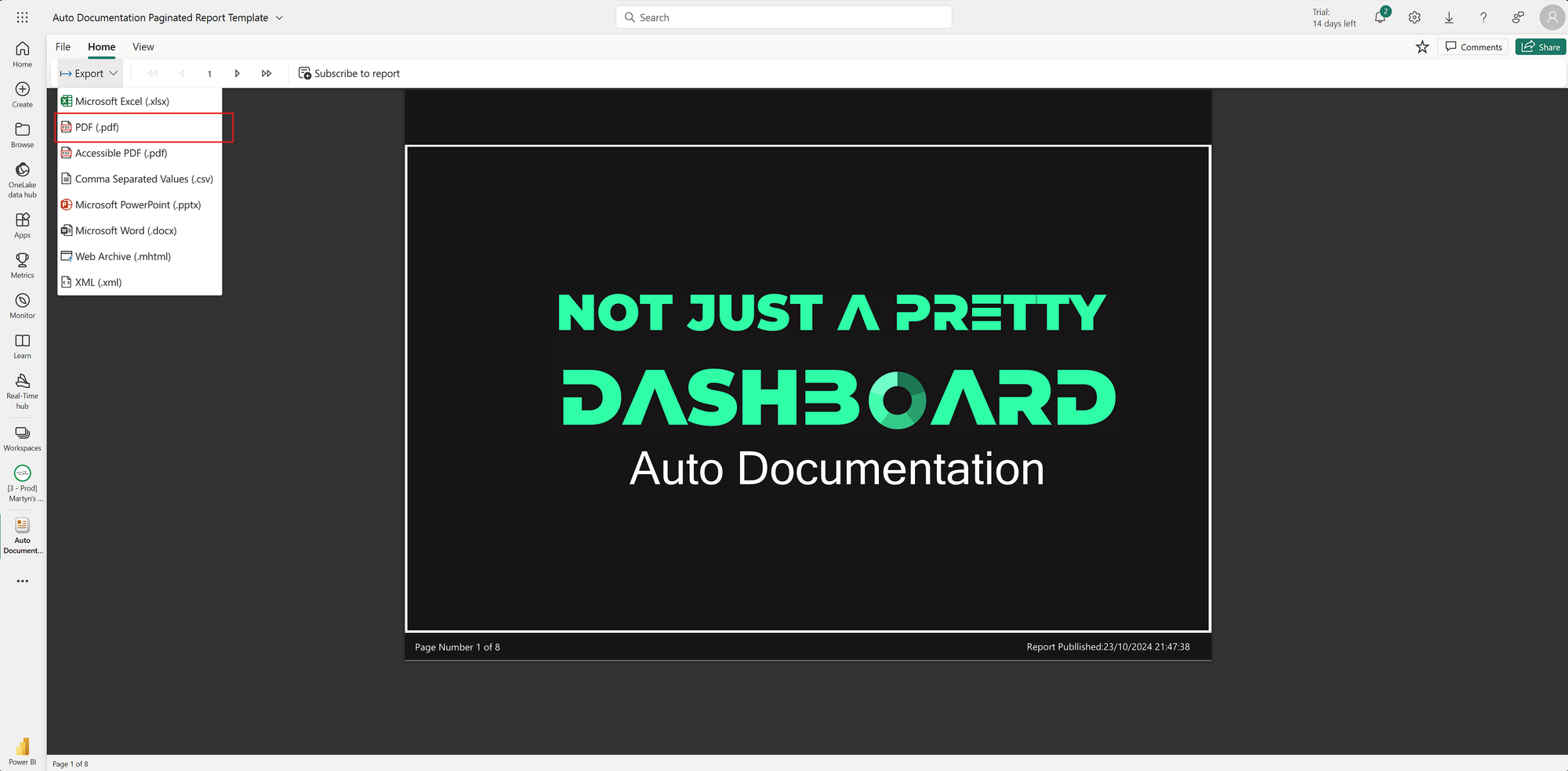This screenshot has width=1568, height=771.
Task: Click the page number field
Action: (x=209, y=74)
